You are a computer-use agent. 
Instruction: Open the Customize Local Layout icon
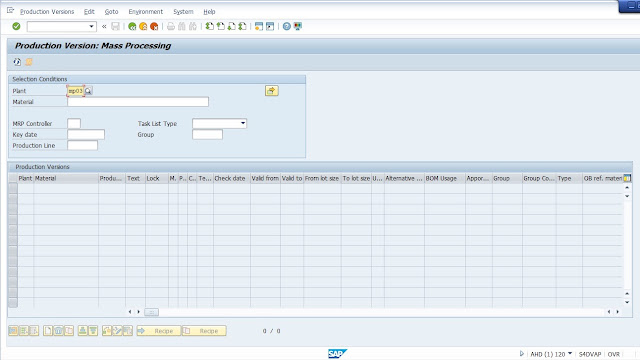298,27
